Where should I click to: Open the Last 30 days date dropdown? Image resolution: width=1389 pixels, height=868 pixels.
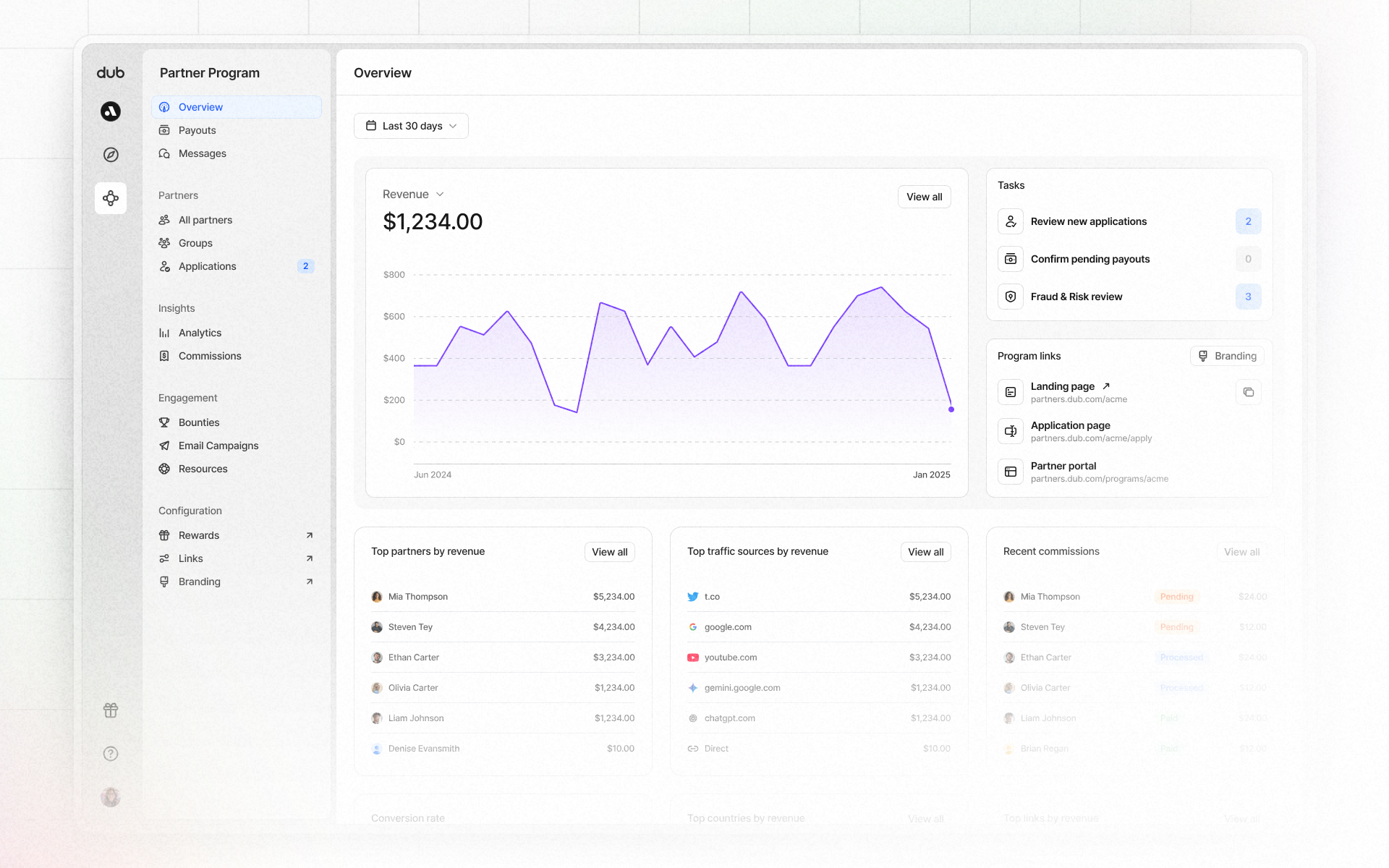[411, 126]
